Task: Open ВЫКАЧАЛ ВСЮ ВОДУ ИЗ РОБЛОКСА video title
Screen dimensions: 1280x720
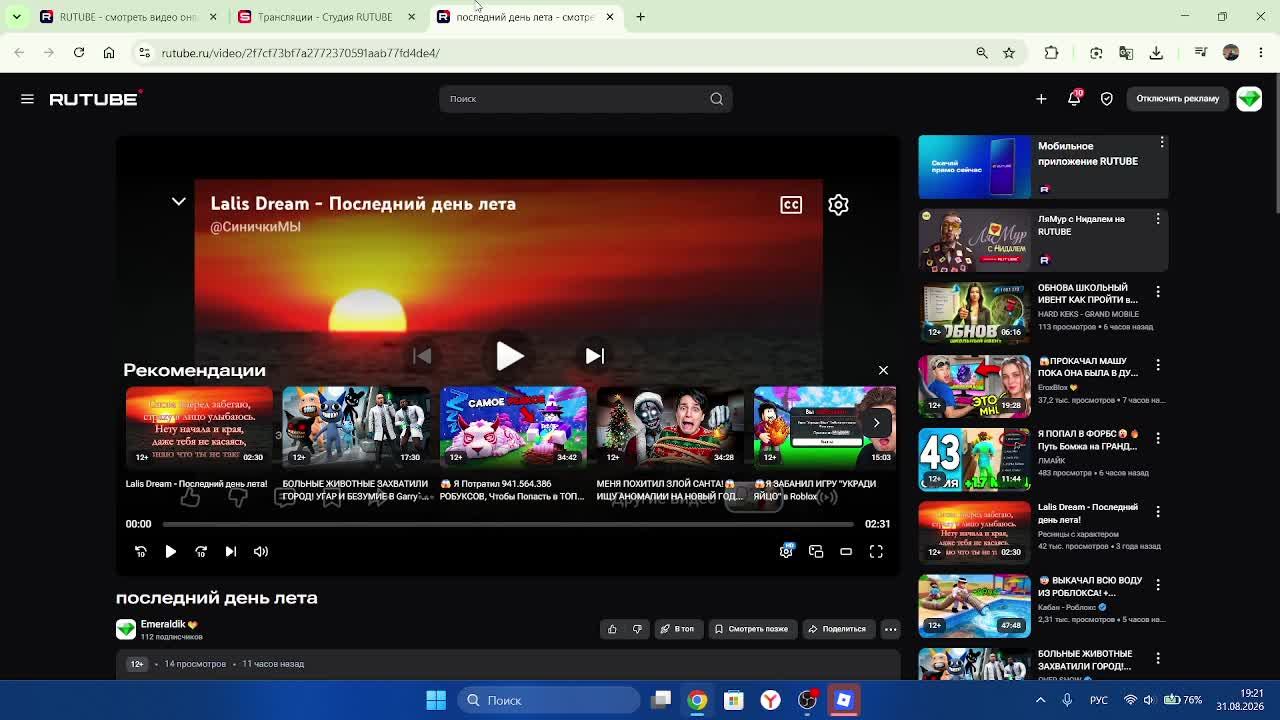Action: (1091, 586)
